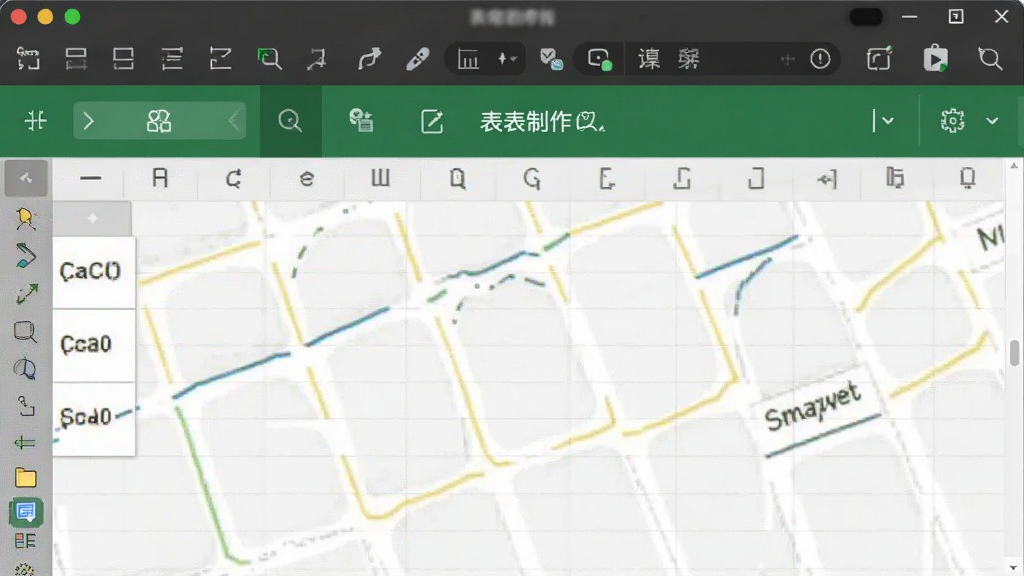Toggle the checkmark chat icon in dark toolbar
1024x576 pixels.
[551, 59]
